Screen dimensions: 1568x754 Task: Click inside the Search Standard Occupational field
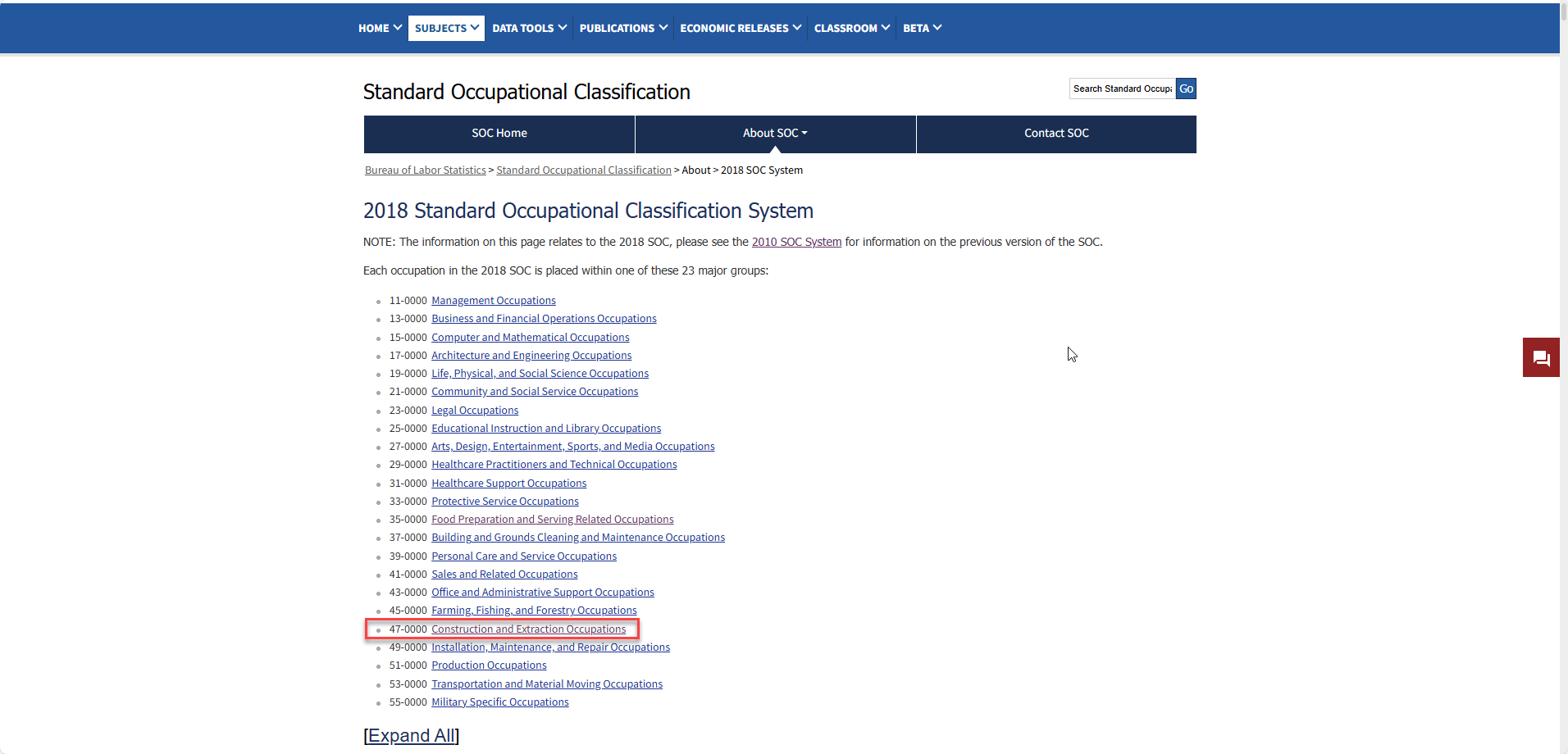(x=1122, y=89)
